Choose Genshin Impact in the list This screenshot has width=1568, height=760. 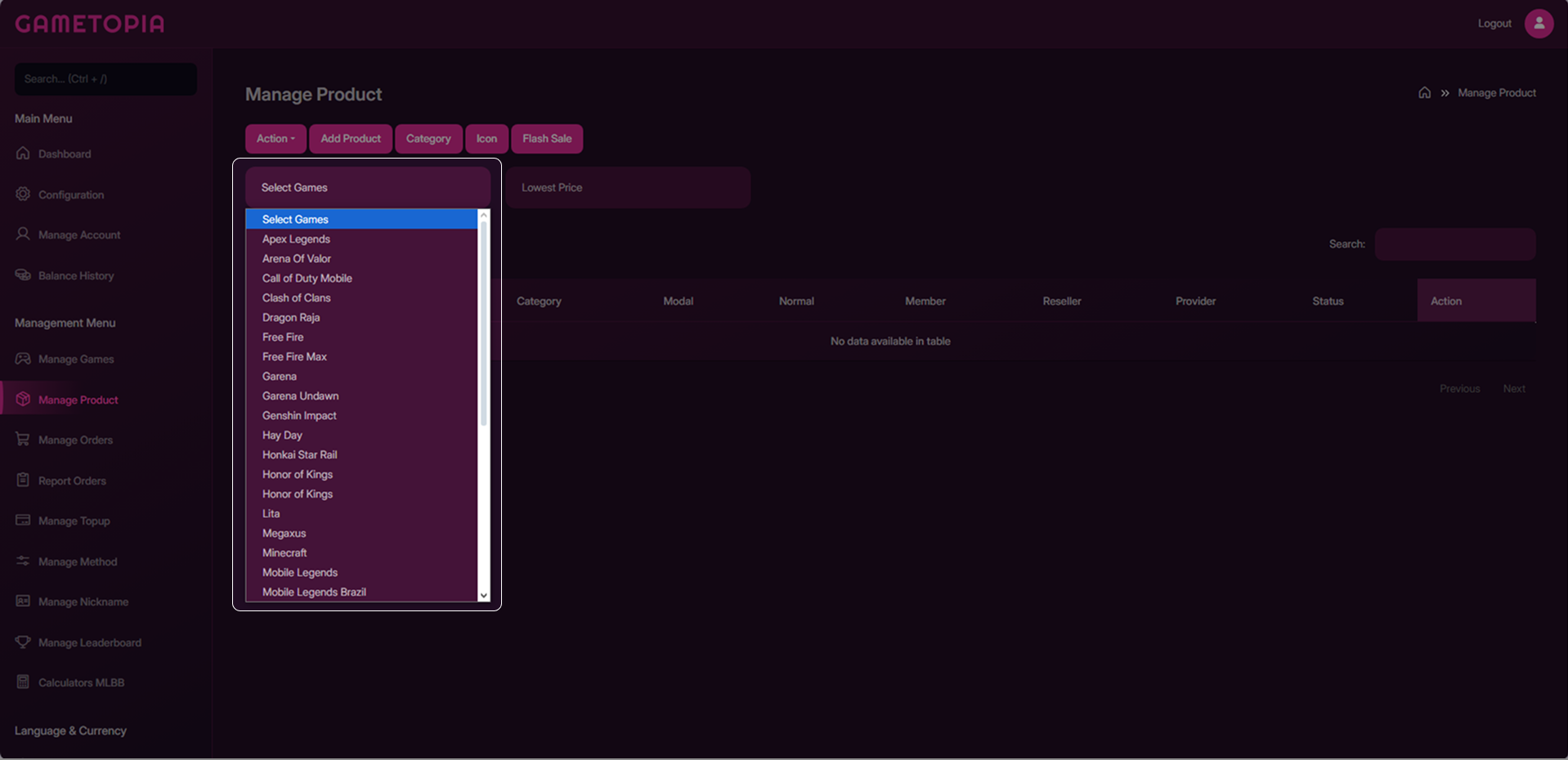pos(361,415)
